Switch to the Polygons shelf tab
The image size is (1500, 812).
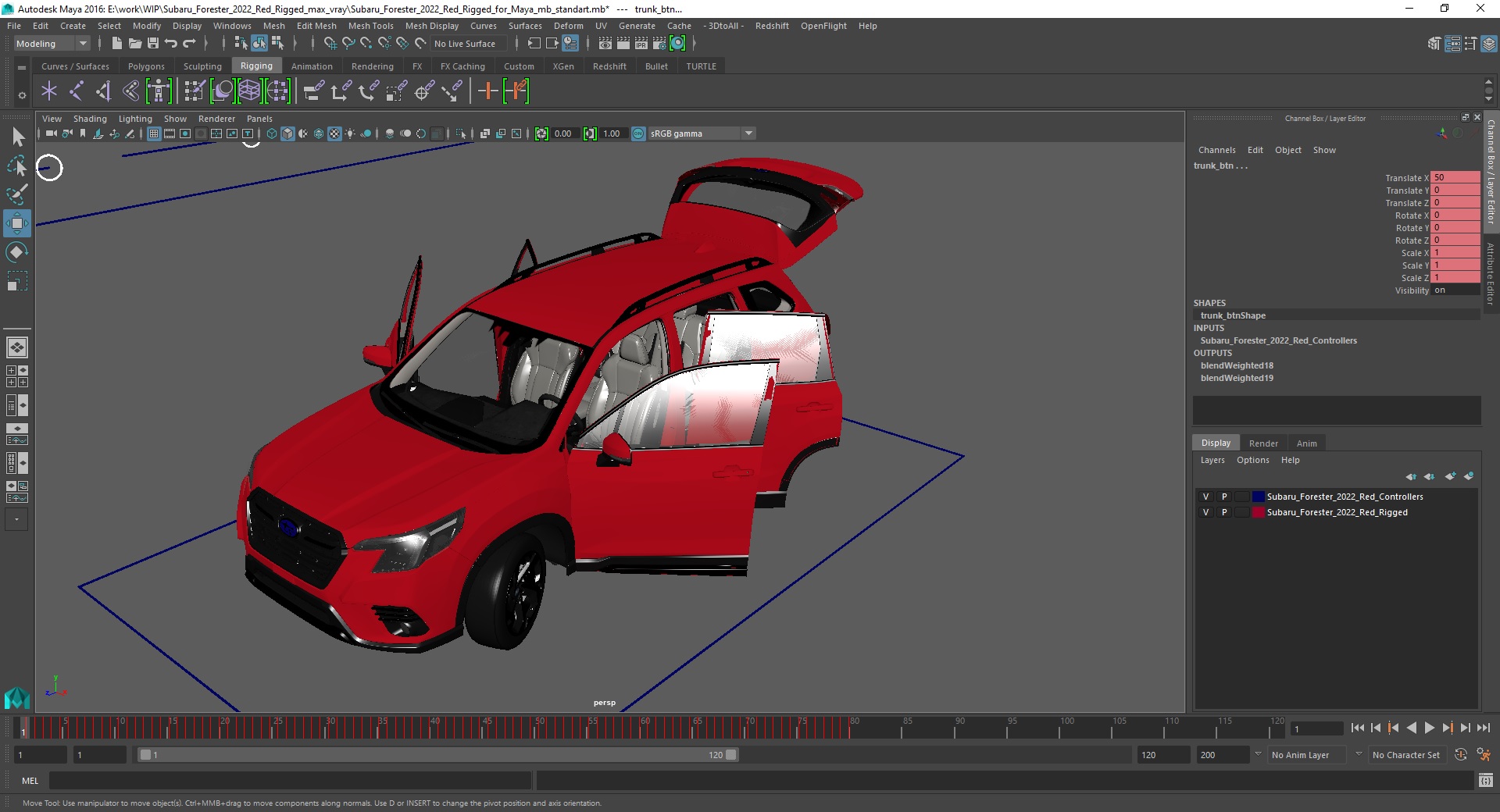click(146, 66)
